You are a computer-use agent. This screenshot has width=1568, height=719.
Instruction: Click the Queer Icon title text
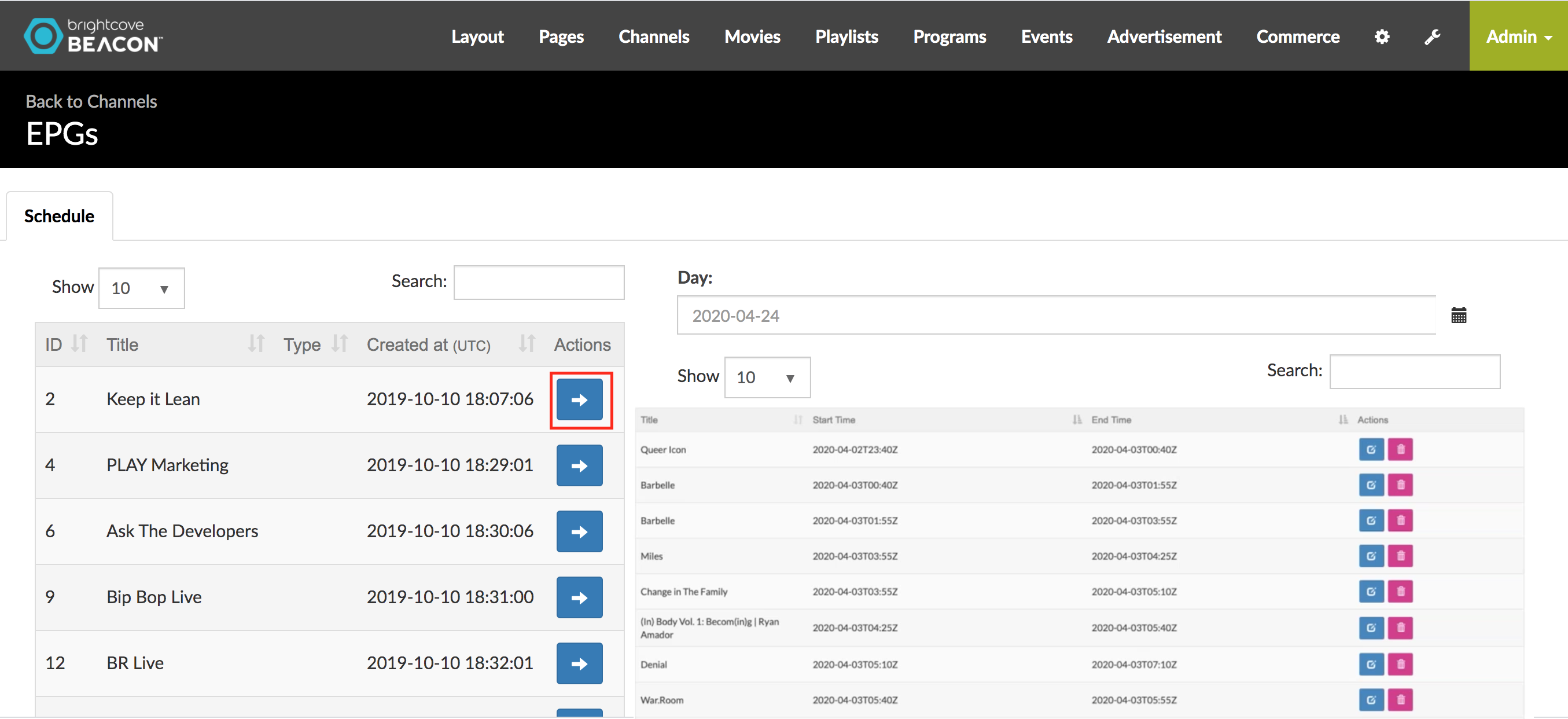tap(663, 450)
